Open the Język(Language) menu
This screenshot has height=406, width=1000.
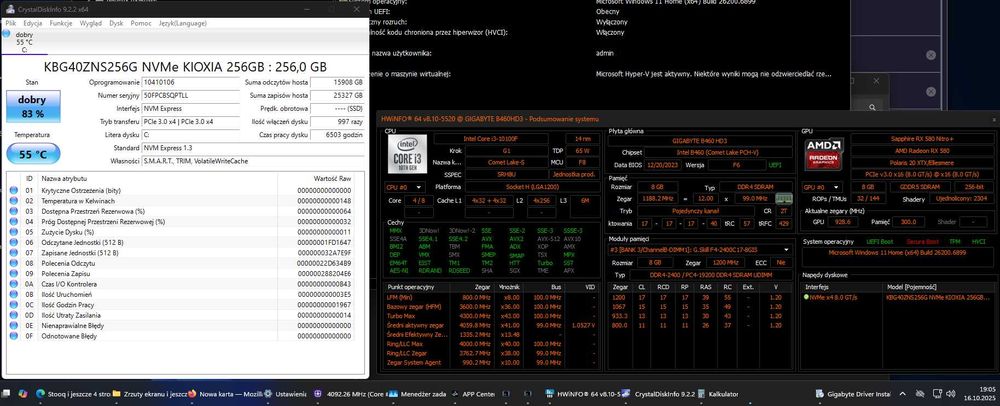(182, 23)
